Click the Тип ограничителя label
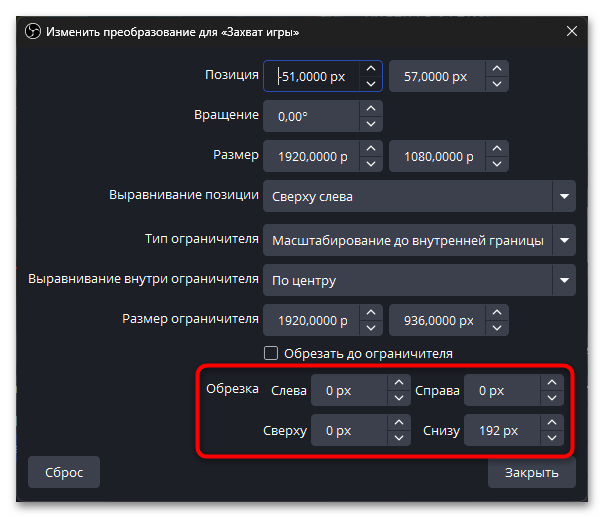The height and width of the screenshot is (518, 604). (202, 239)
